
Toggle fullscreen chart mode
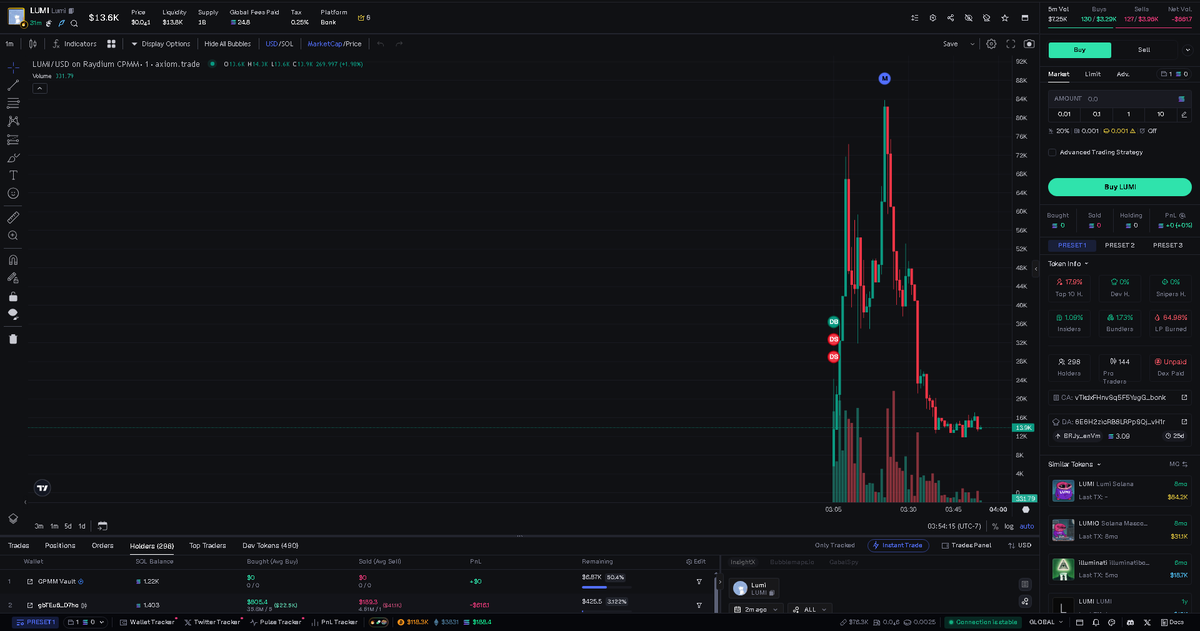[x=1011, y=44]
